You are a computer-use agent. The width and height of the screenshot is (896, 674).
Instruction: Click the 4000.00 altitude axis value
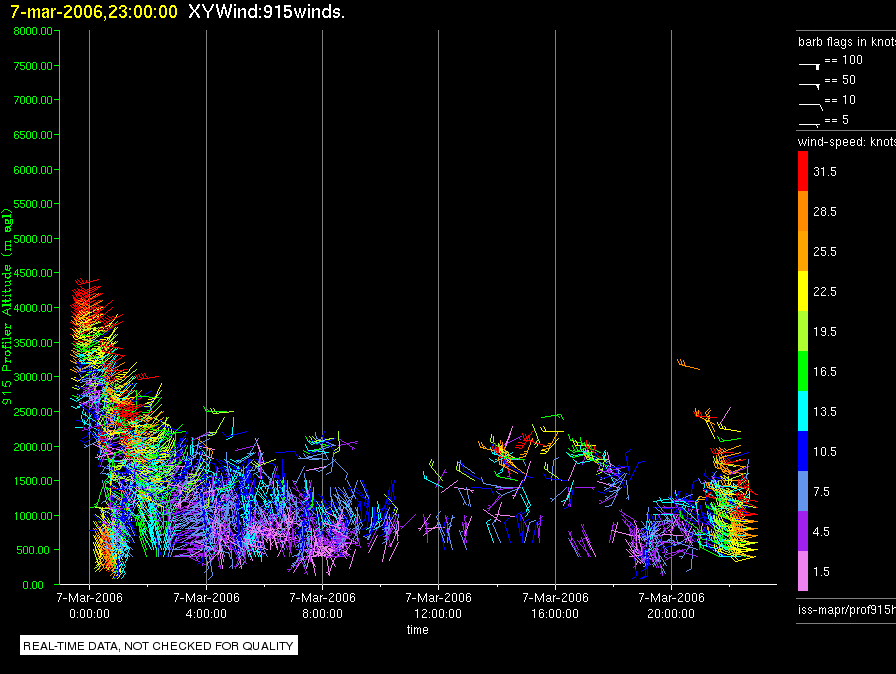tap(33, 308)
